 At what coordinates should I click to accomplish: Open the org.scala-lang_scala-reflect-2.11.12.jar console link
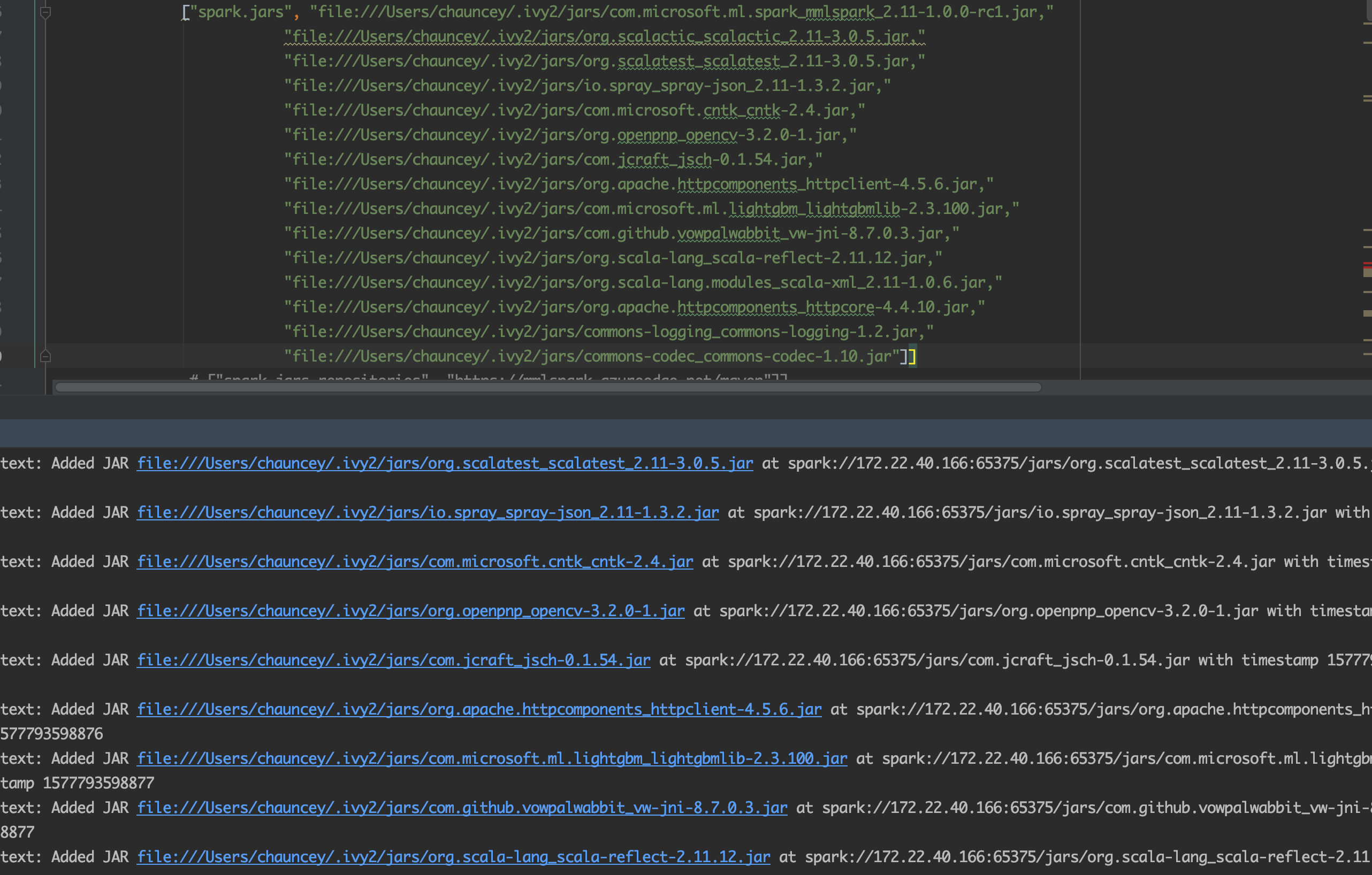453,856
